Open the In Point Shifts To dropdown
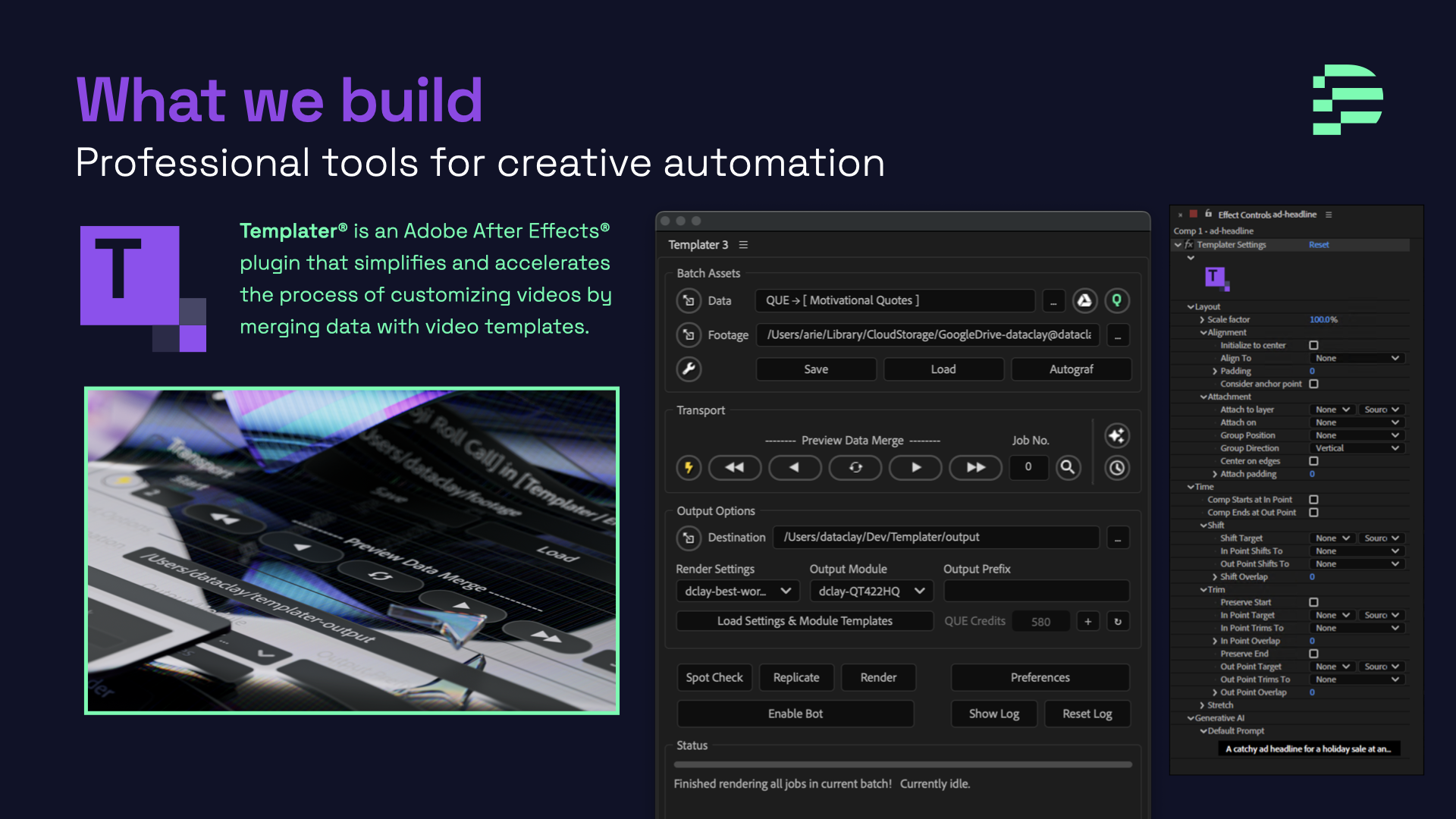Image resolution: width=1456 pixels, height=819 pixels. coord(1357,551)
